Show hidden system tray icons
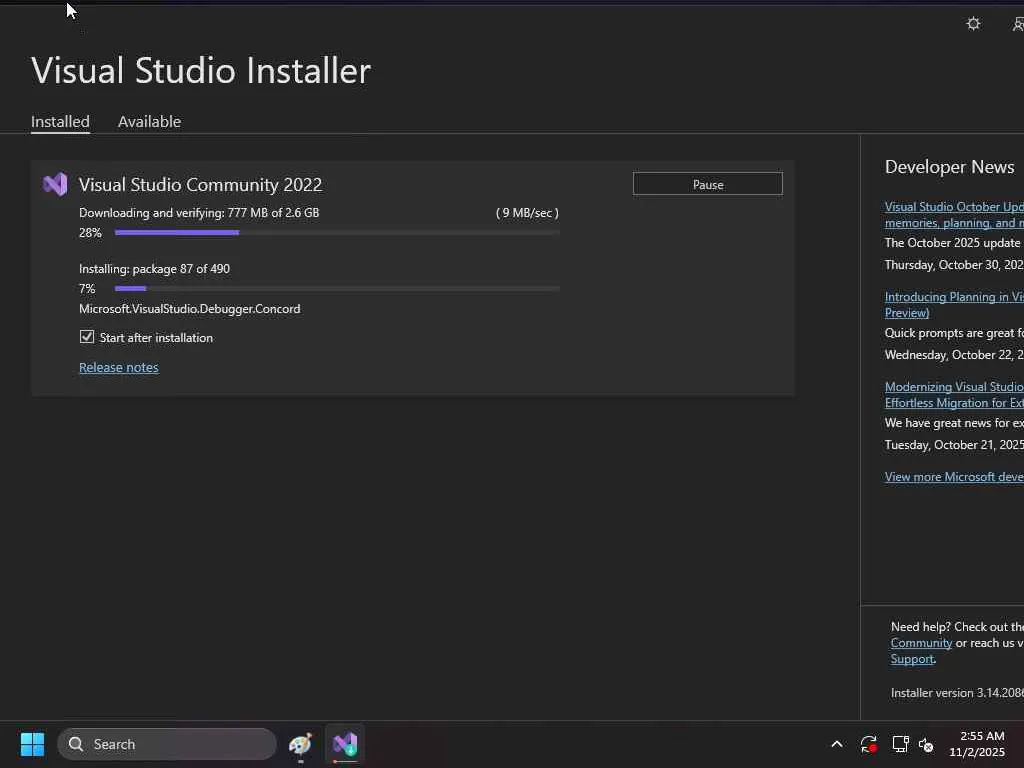 pos(837,744)
